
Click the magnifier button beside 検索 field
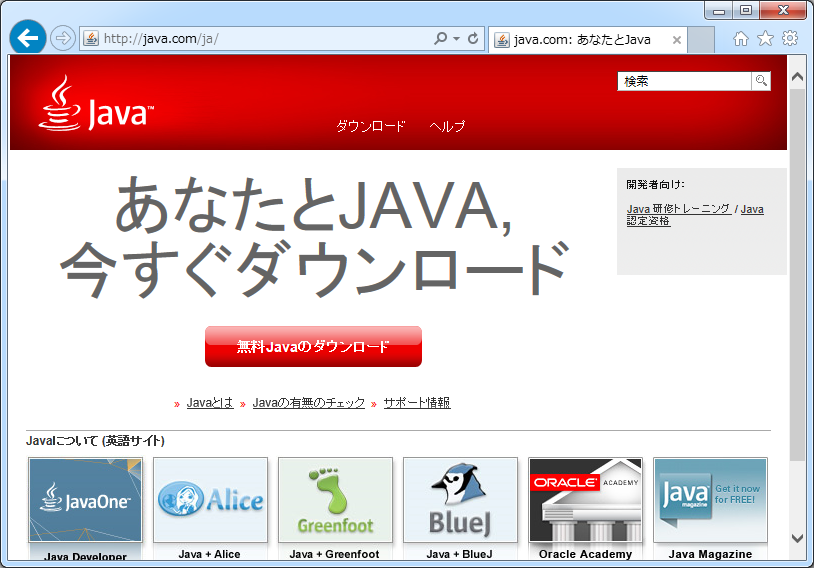(x=761, y=81)
